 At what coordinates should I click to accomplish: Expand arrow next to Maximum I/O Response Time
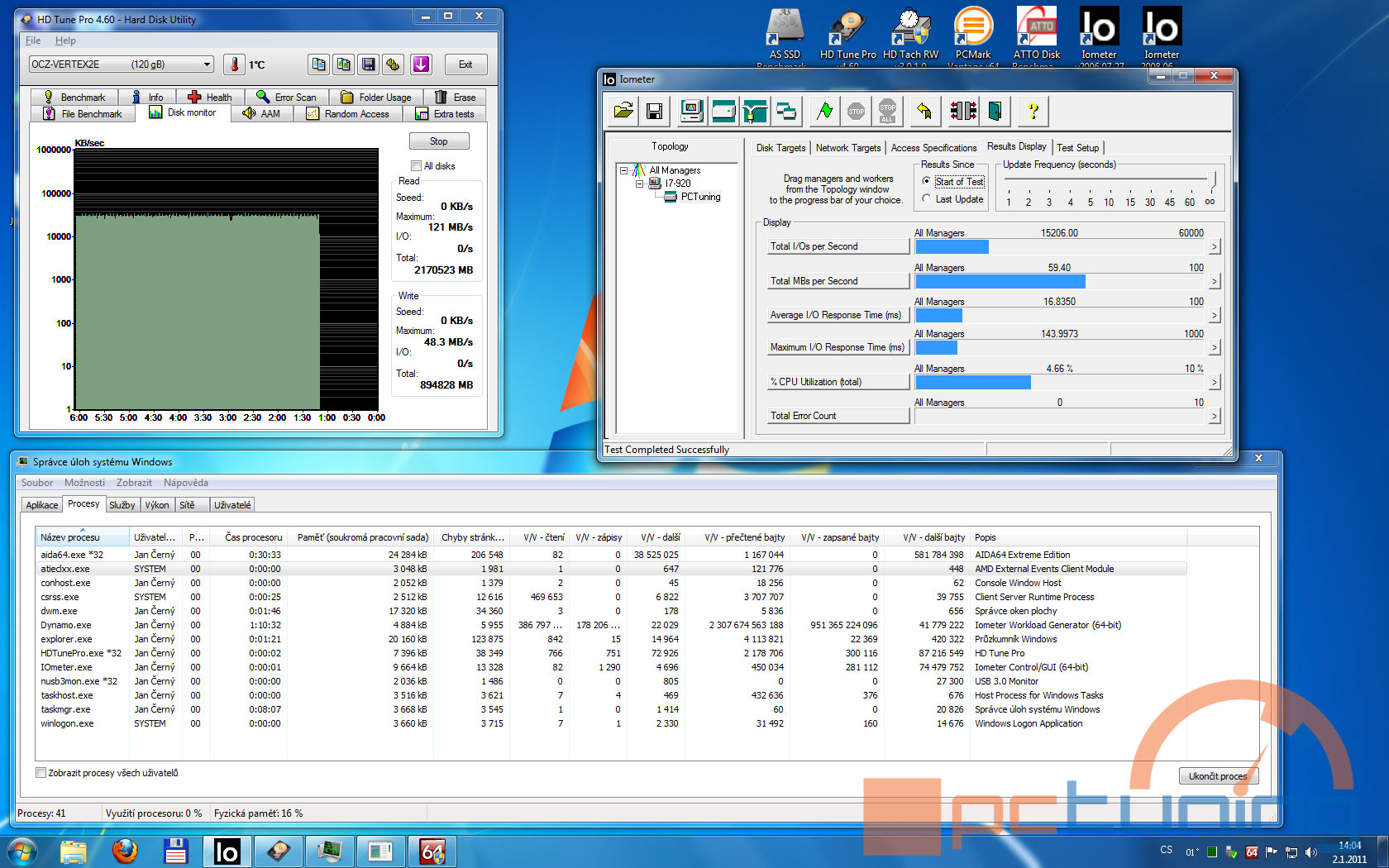pos(1215,347)
